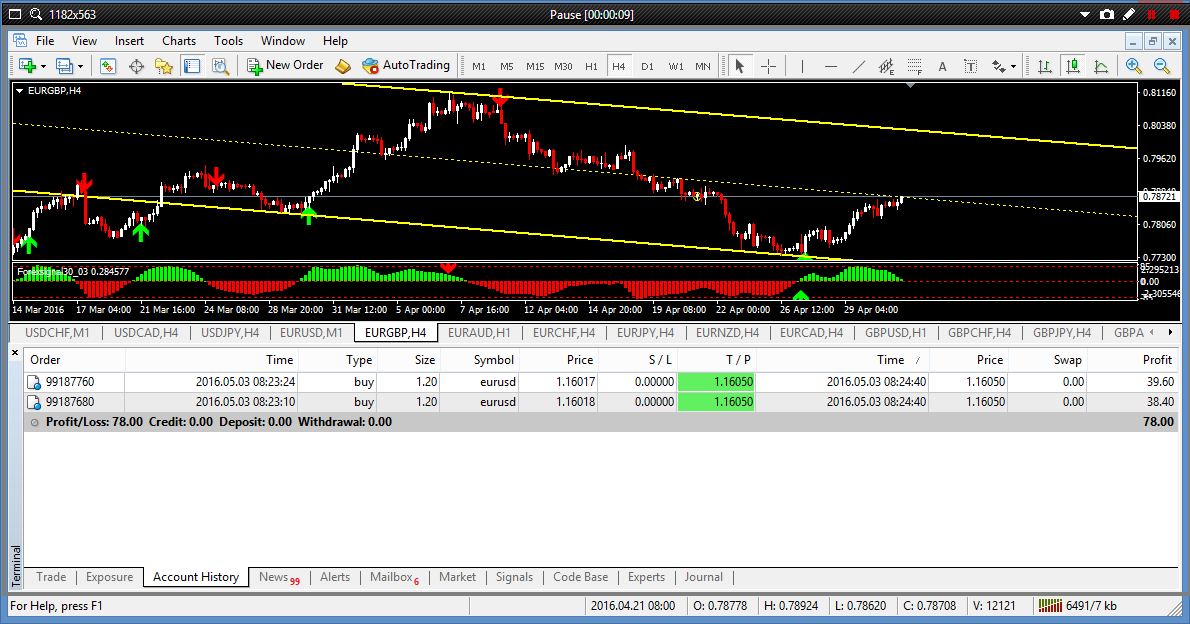The height and width of the screenshot is (624, 1190).
Task: Select order row 99187680
Action: pyautogui.click(x=601, y=402)
